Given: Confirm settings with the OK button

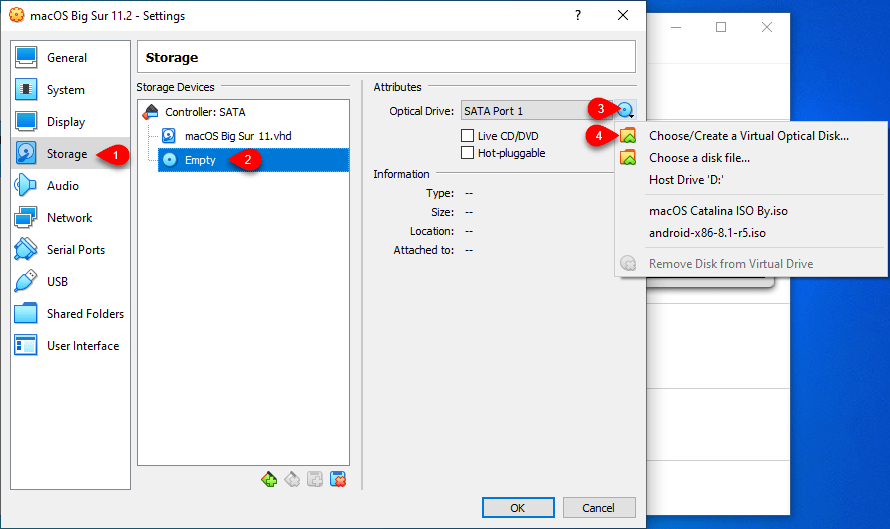Looking at the screenshot, I should tap(518, 507).
